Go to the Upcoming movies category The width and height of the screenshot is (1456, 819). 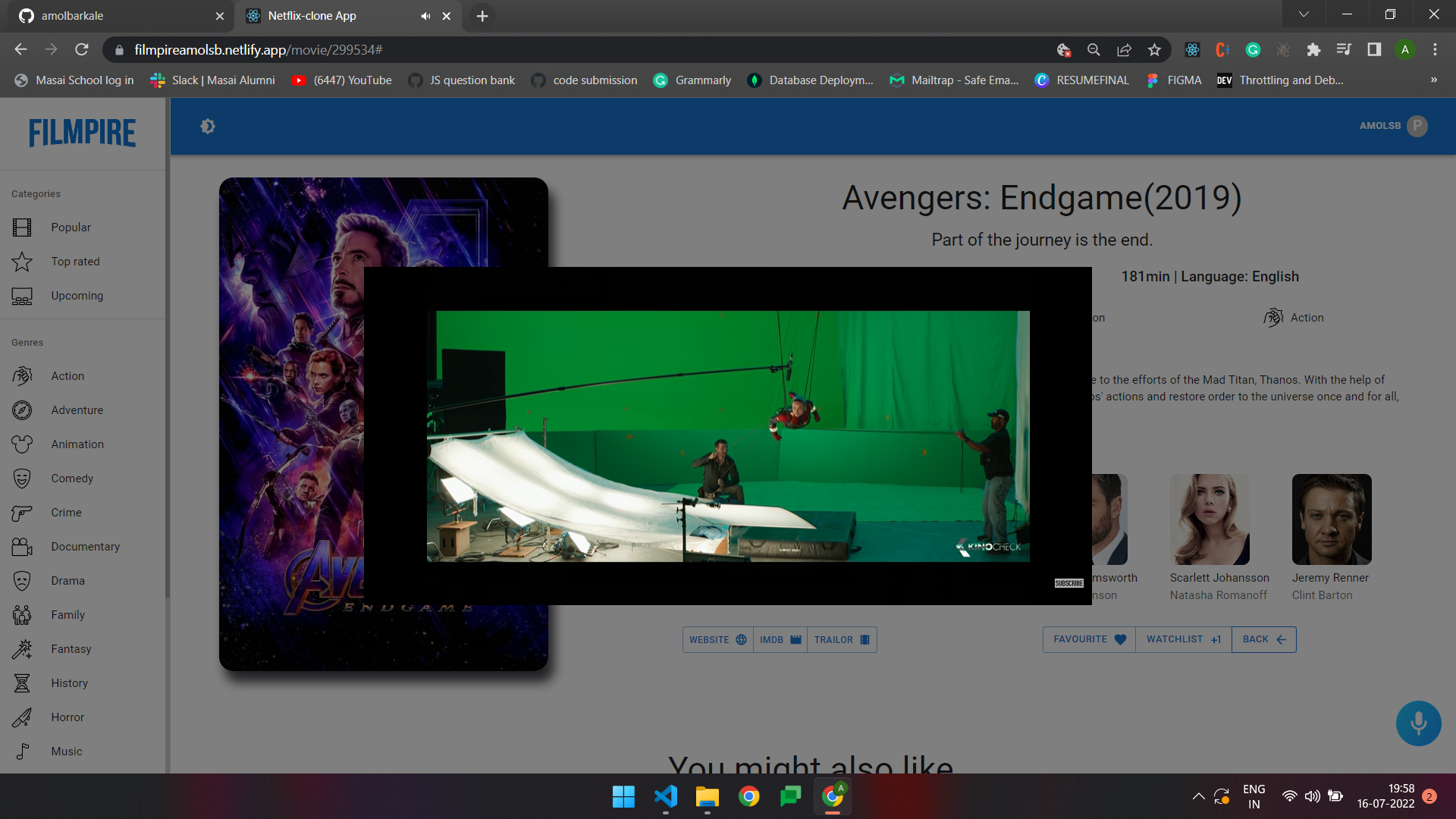click(77, 296)
